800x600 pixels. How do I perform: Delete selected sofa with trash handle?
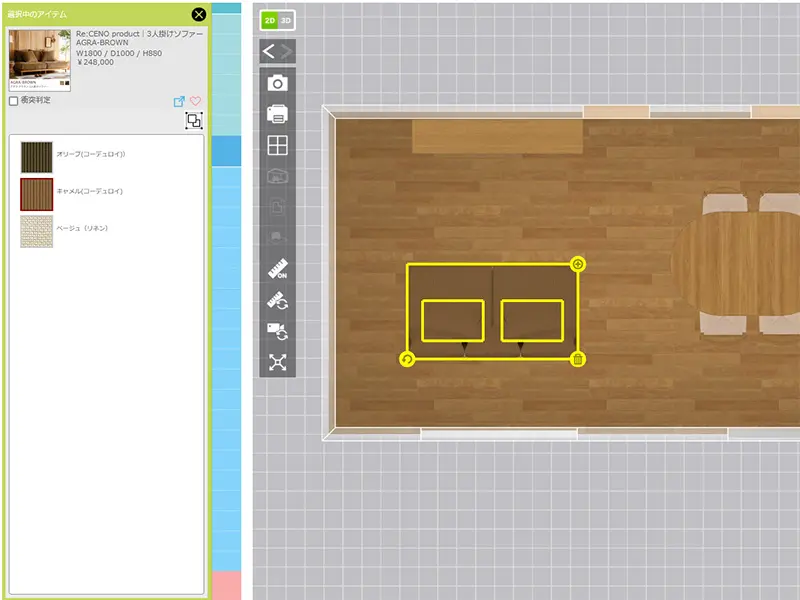pos(578,359)
